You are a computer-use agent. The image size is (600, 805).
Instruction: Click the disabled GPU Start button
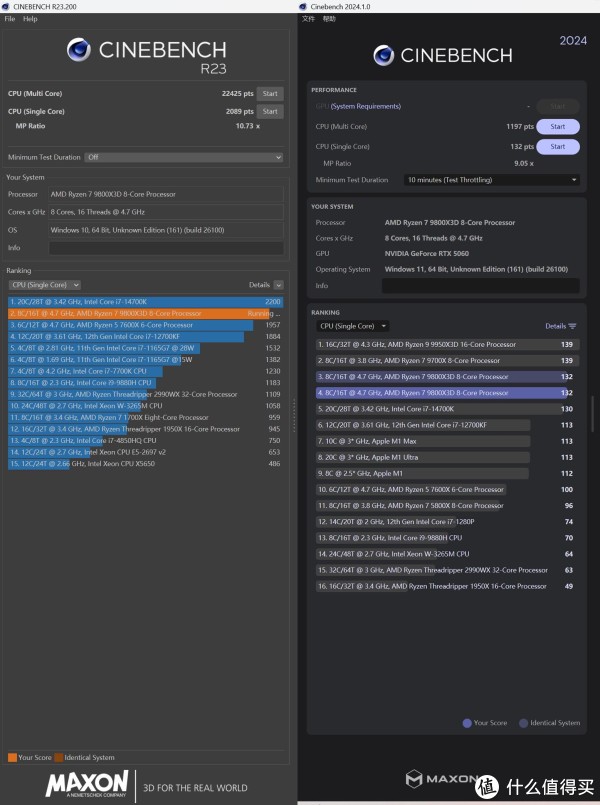coord(558,106)
